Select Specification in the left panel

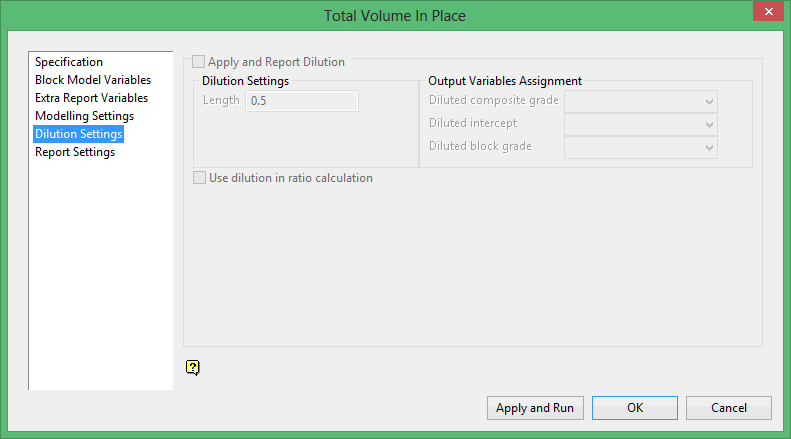[69, 62]
